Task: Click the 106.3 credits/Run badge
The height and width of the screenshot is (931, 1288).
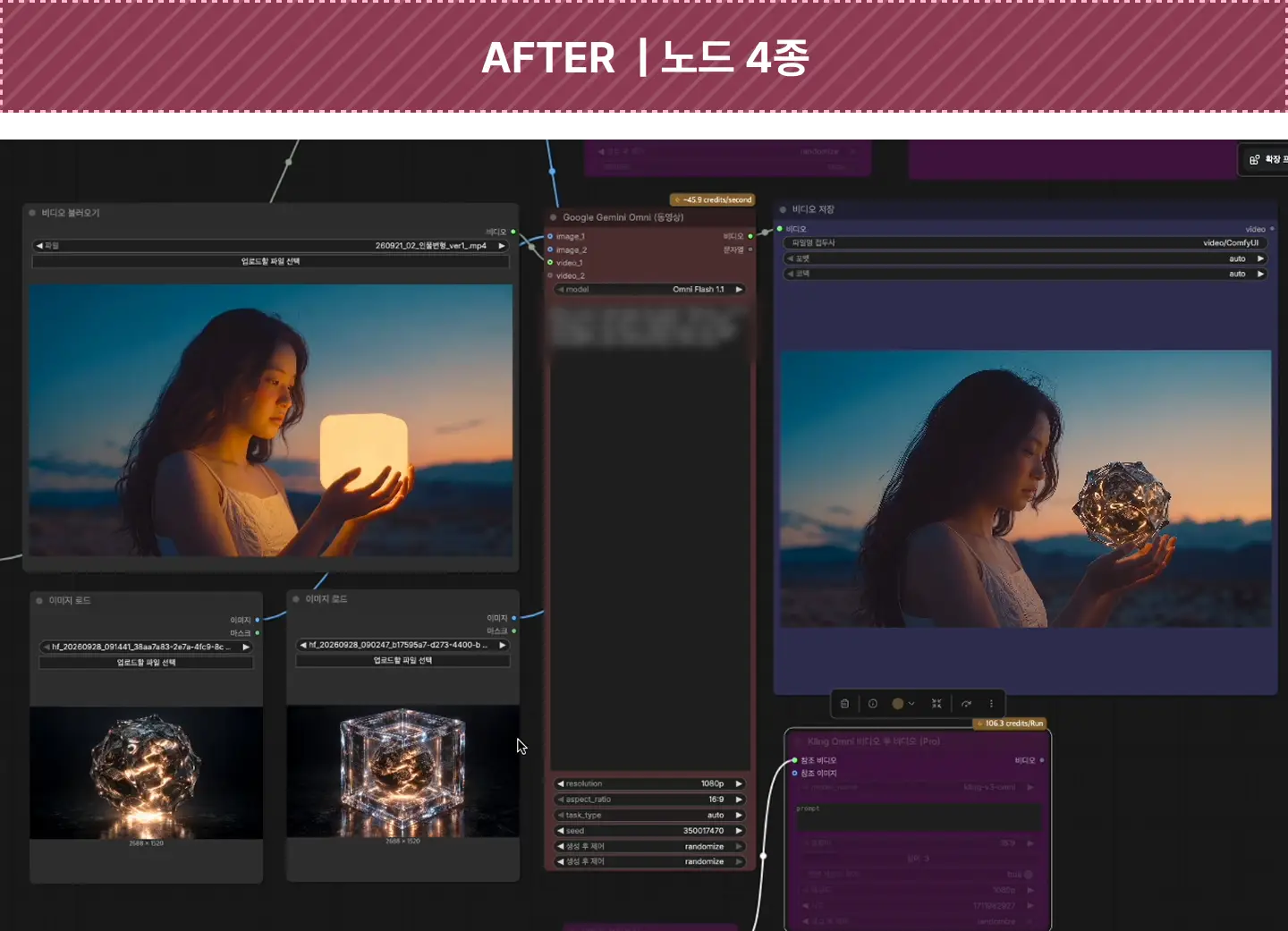Action: coord(1010,724)
